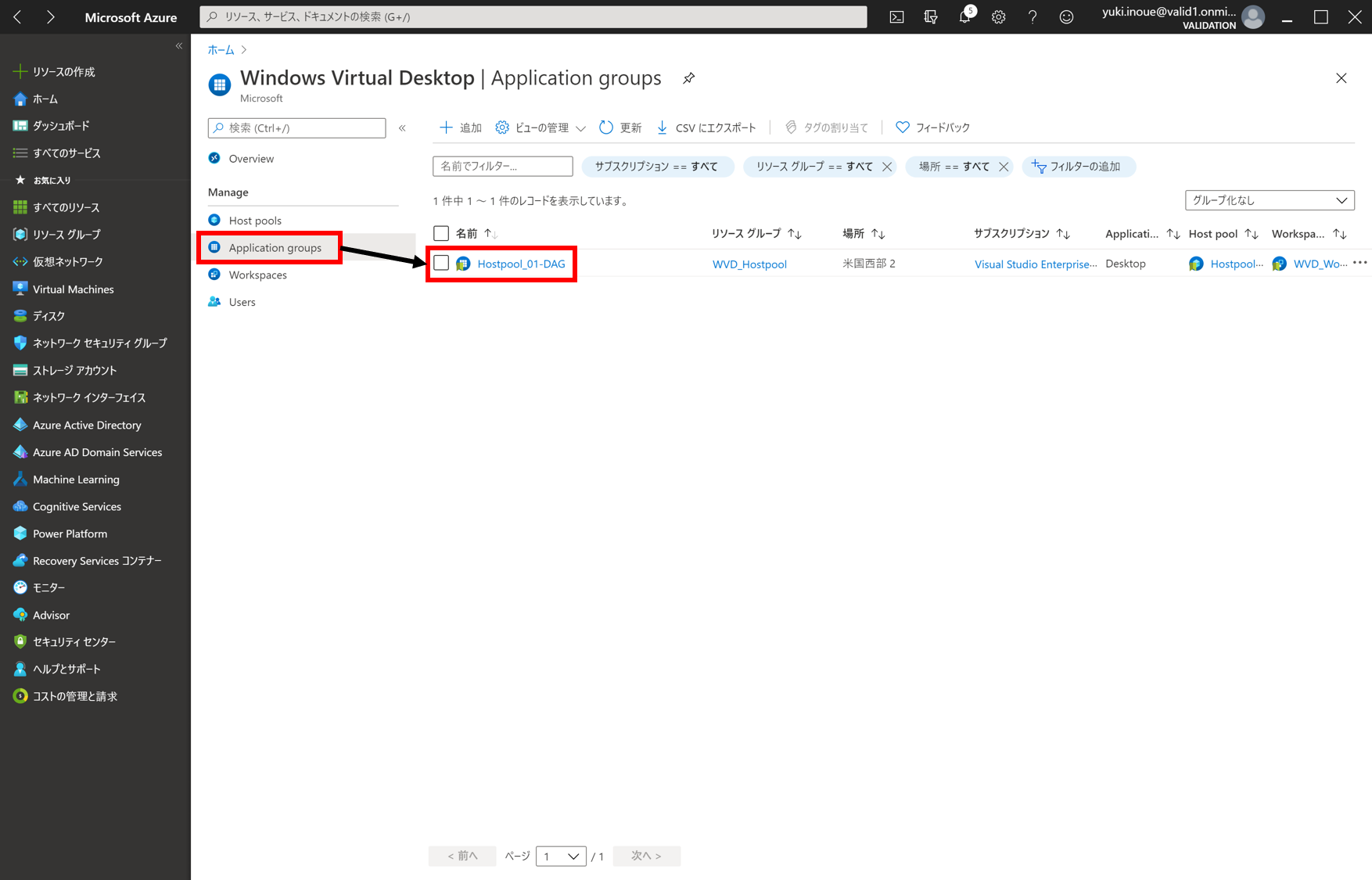The height and width of the screenshot is (880, 1372).
Task: Sort by the location column
Action: point(864,233)
